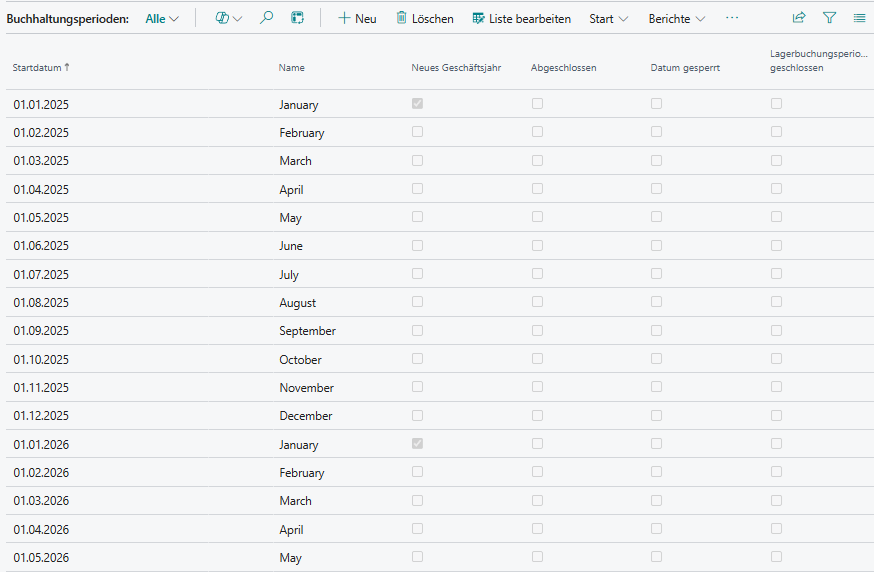
Task: Open the Start dropdown menu
Action: [608, 19]
